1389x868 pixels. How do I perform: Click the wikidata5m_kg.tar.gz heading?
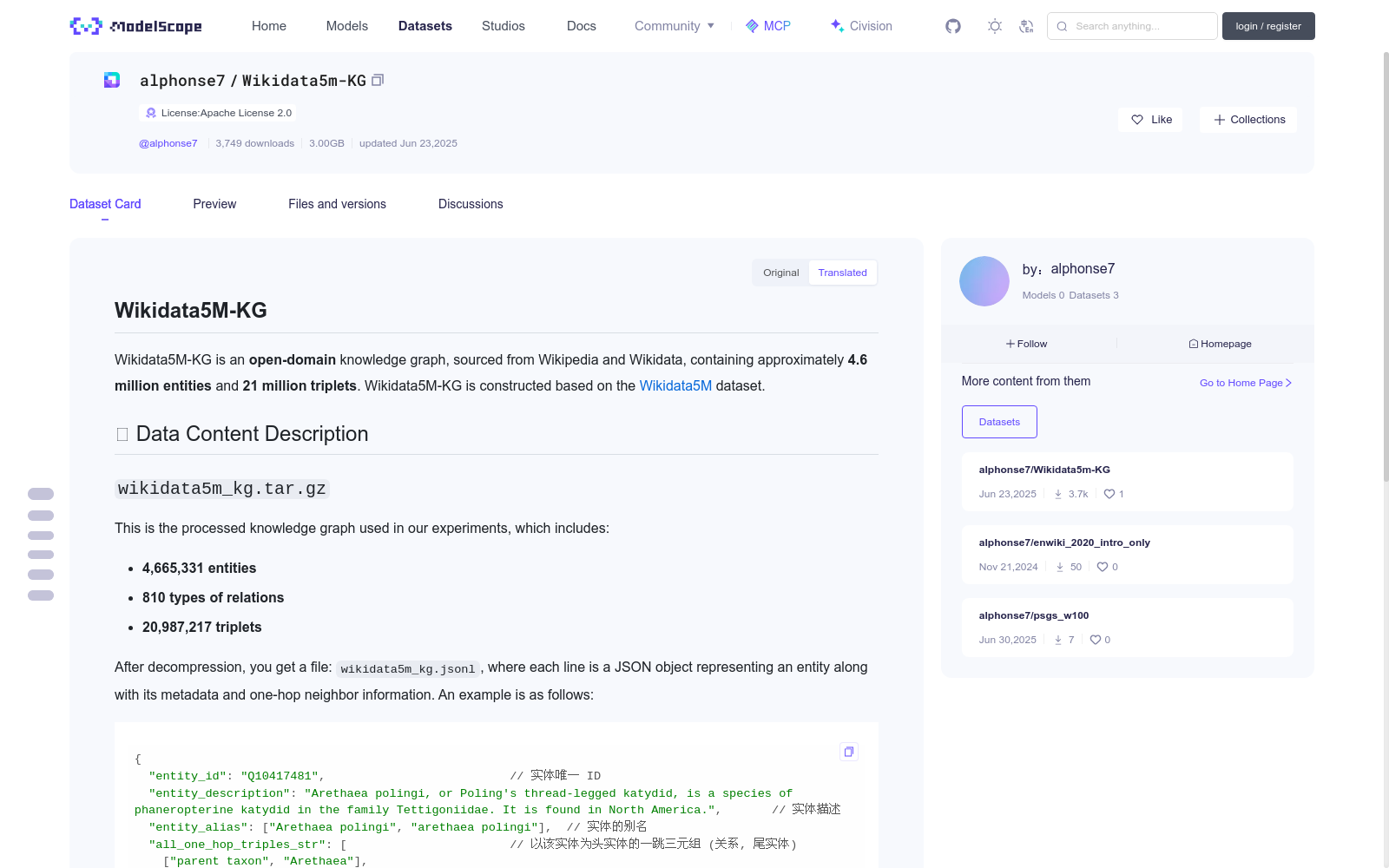click(222, 489)
